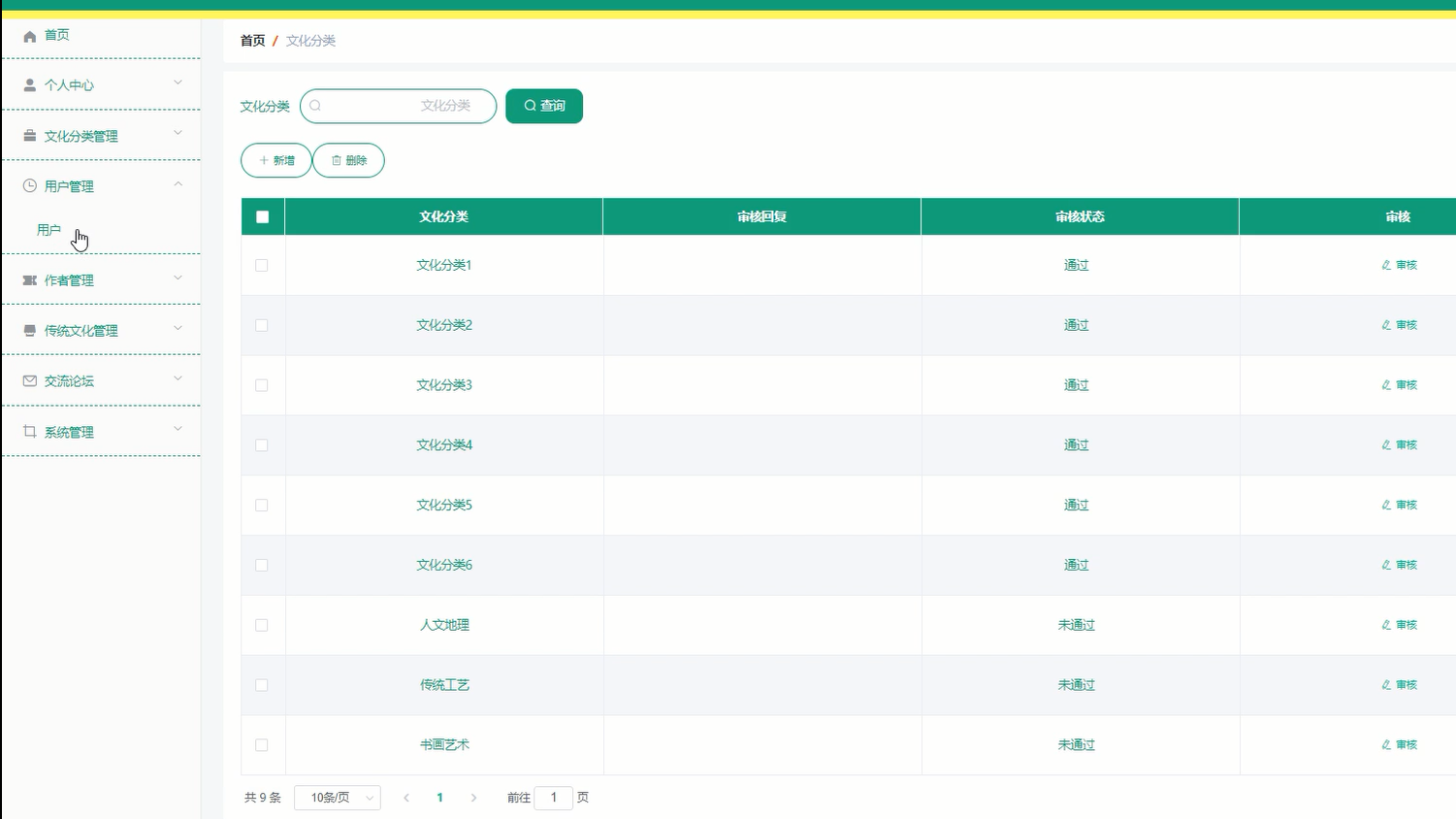1456x819 pixels.
Task: Select the 人文地理 row checkbox
Action: [x=262, y=625]
